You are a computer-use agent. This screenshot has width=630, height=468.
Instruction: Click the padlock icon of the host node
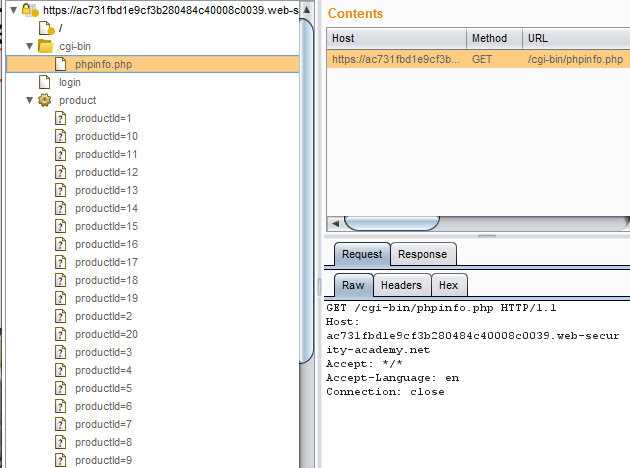(x=29, y=10)
